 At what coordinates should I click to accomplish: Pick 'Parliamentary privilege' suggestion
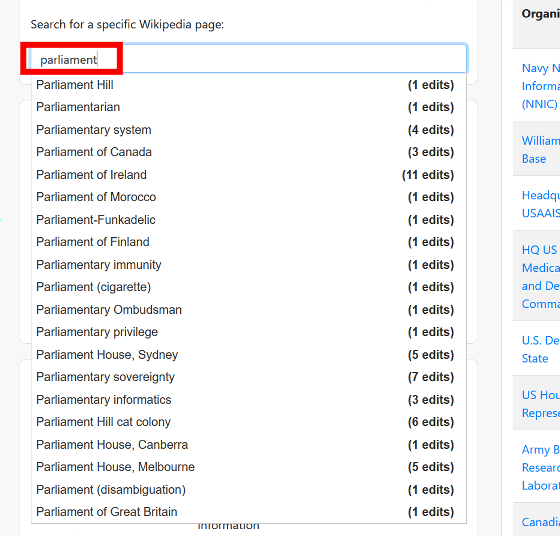pos(249,332)
